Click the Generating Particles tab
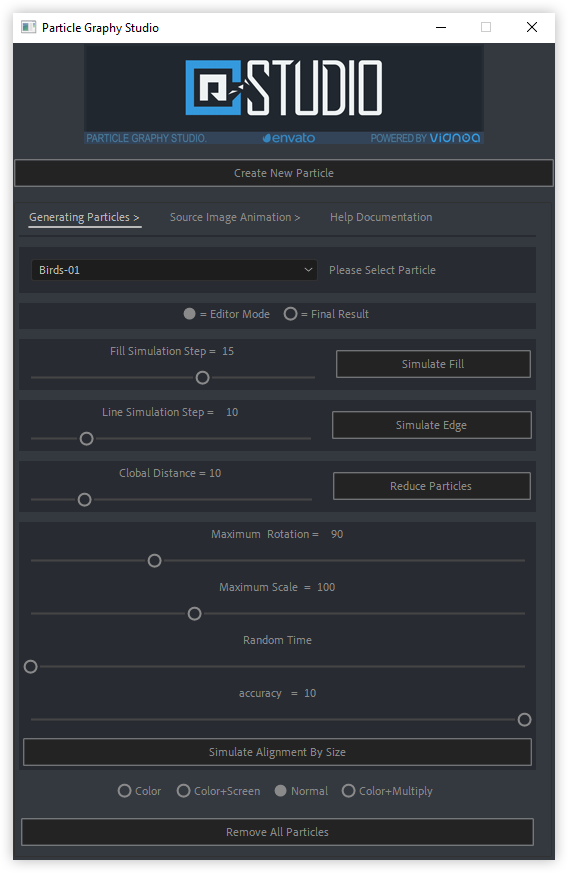 (84, 217)
